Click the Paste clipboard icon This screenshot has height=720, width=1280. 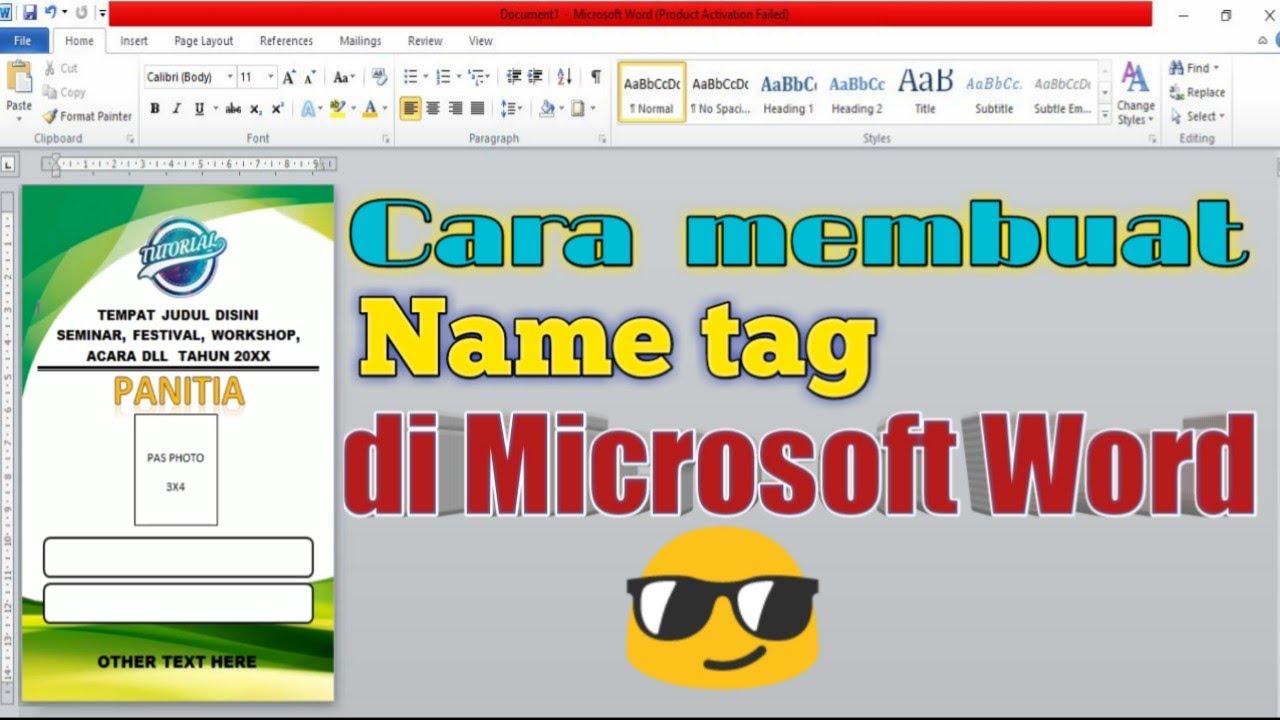19,78
